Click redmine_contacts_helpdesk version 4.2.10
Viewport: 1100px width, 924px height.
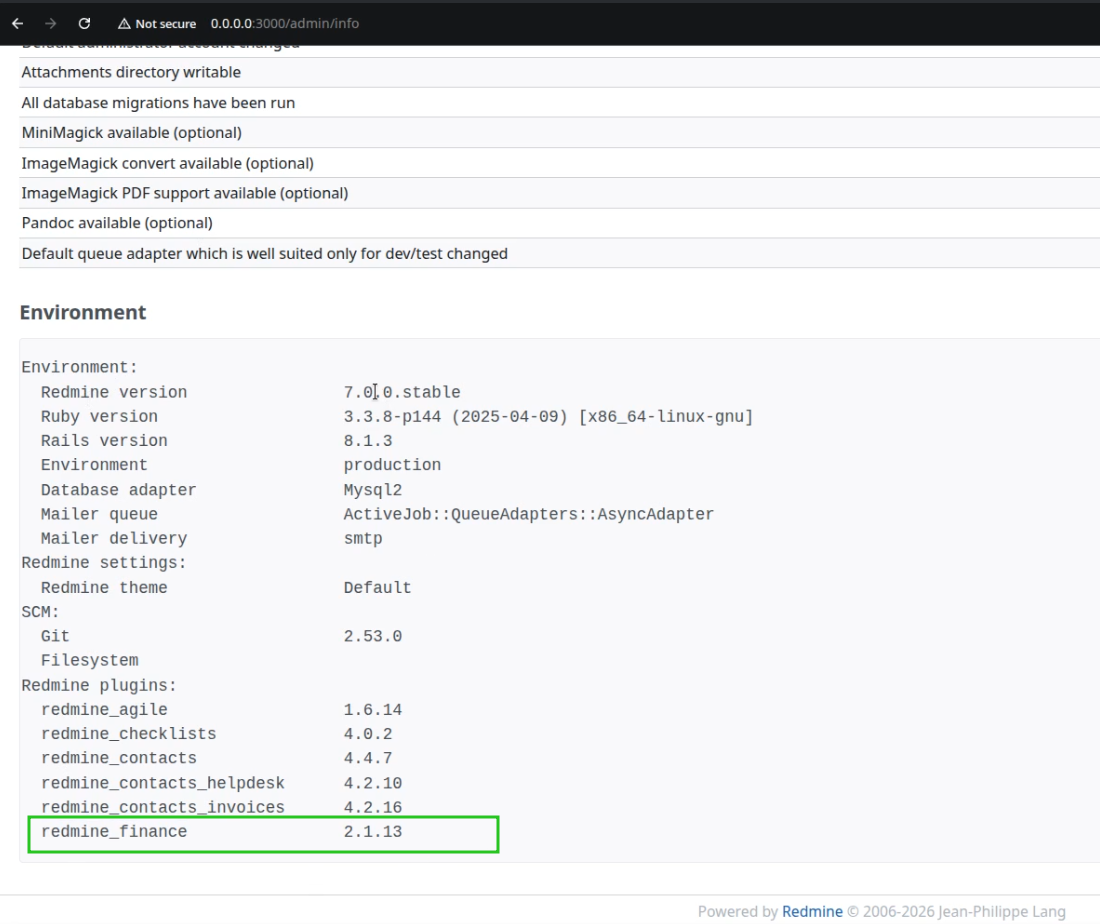coord(373,783)
